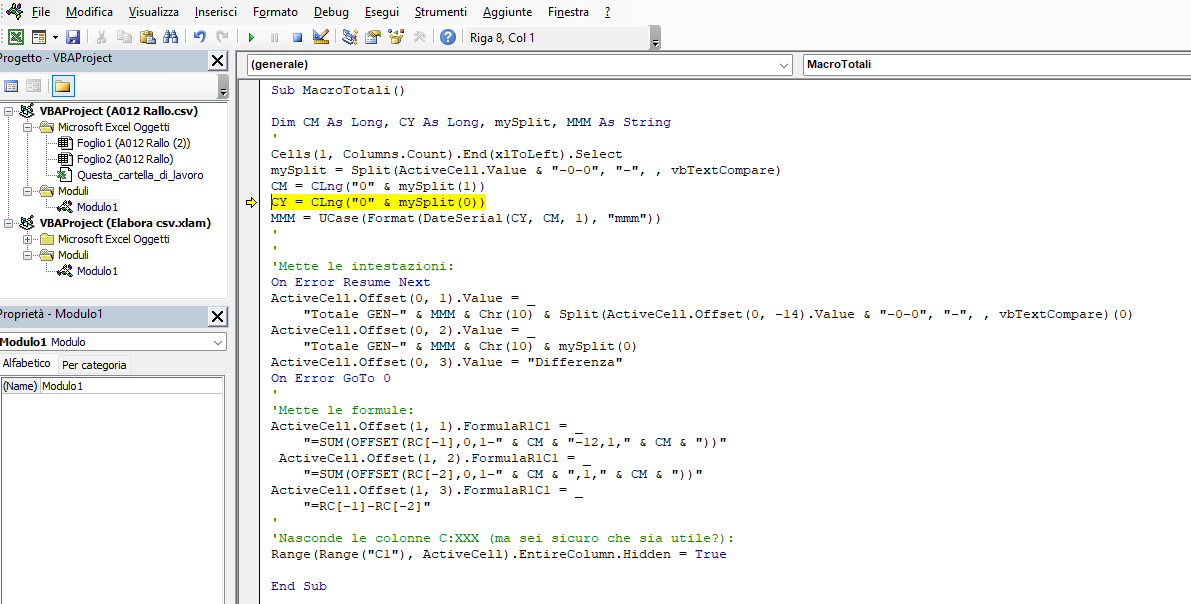1191x604 pixels.
Task: Open Help with the blue question icon
Action: pos(448,37)
